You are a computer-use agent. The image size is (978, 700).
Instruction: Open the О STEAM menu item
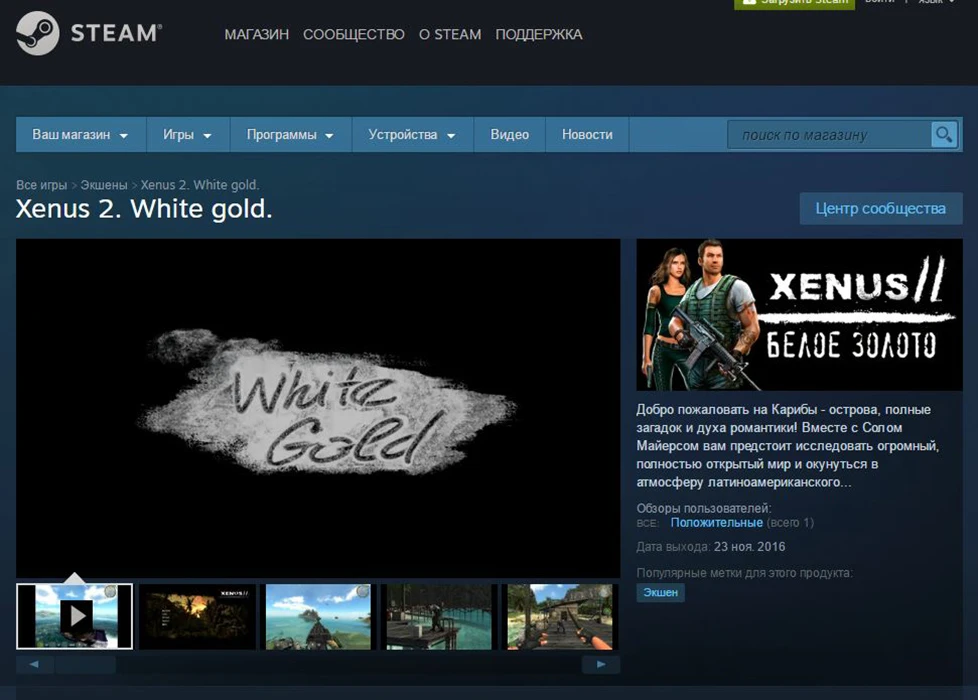[x=450, y=34]
